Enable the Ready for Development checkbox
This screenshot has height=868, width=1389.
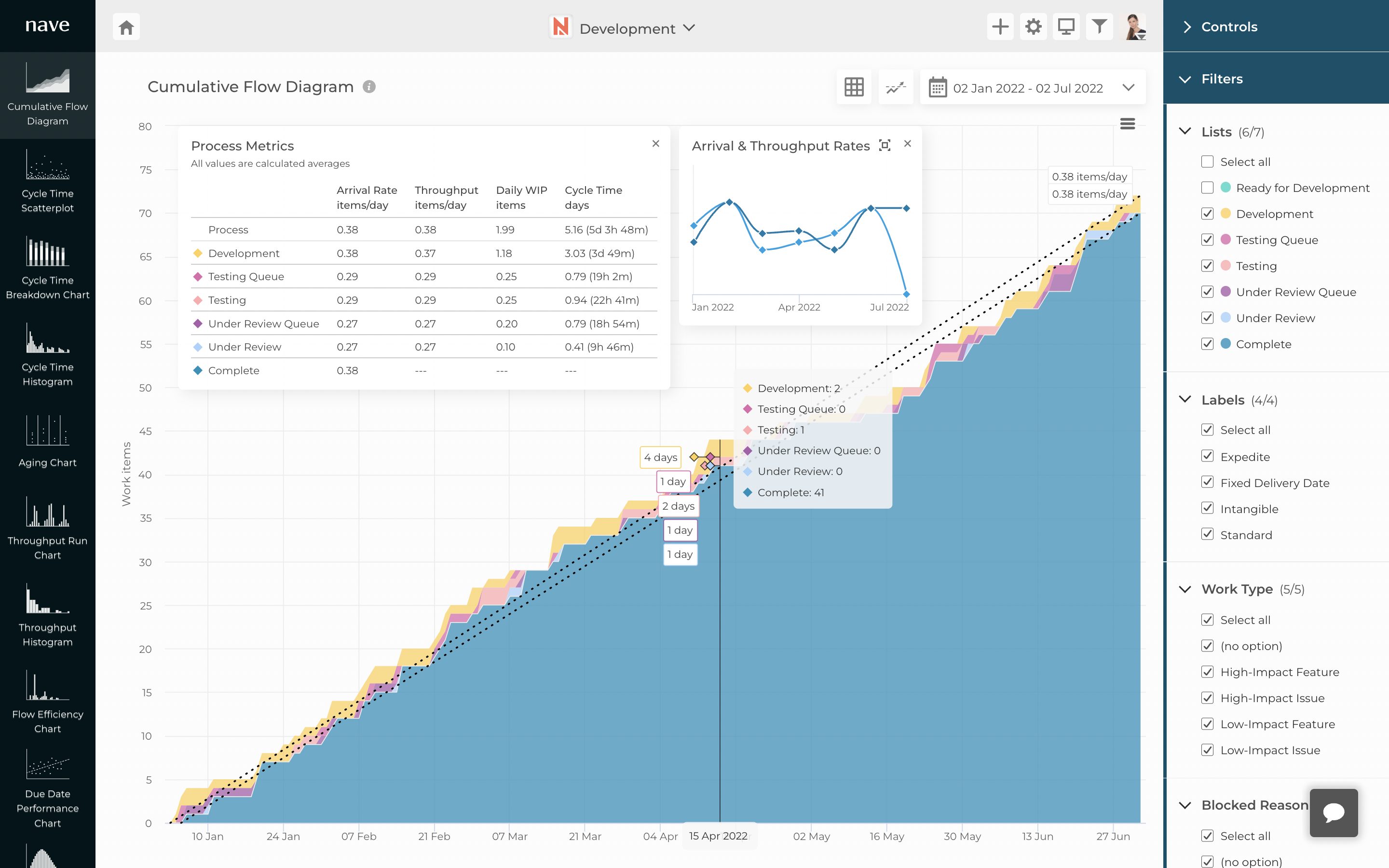pos(1207,188)
